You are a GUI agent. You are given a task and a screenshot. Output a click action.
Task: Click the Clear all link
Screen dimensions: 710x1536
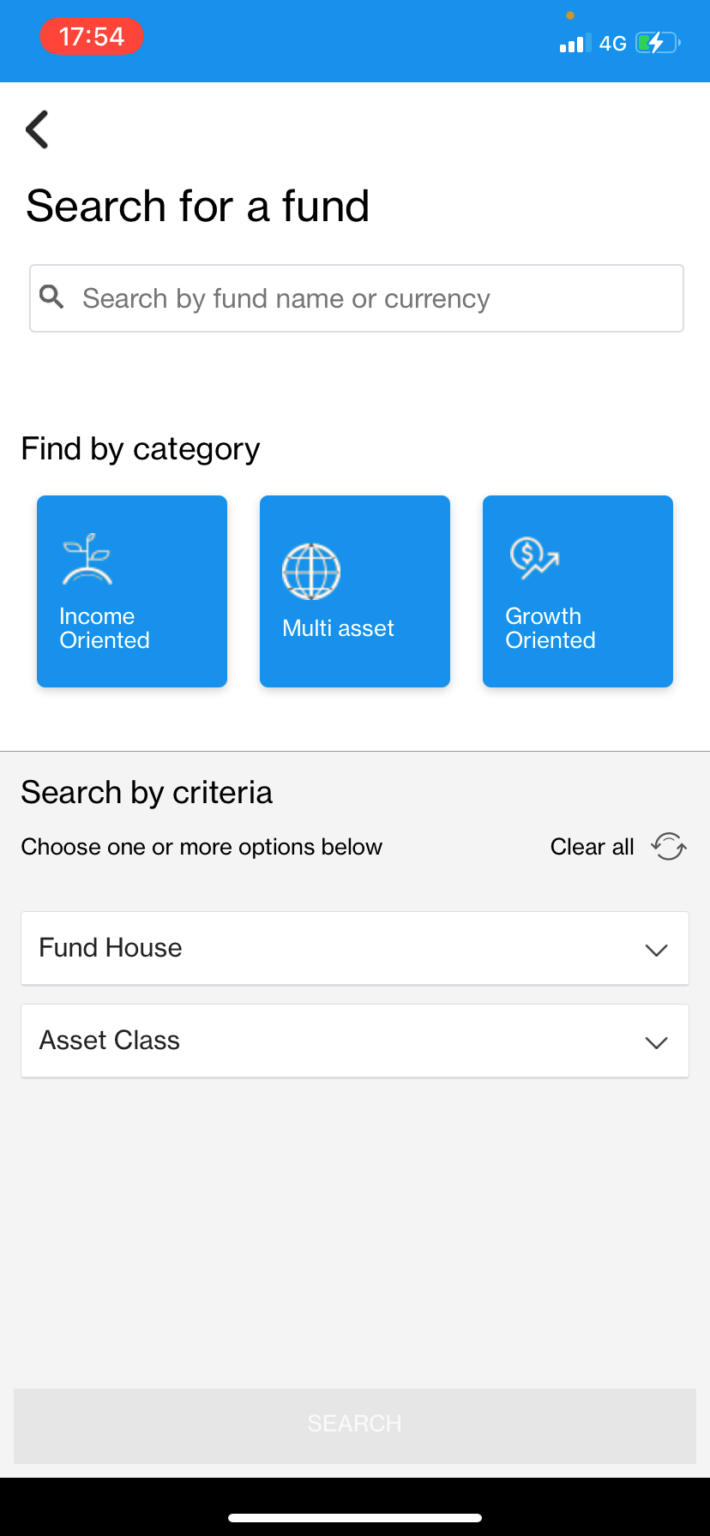(591, 846)
